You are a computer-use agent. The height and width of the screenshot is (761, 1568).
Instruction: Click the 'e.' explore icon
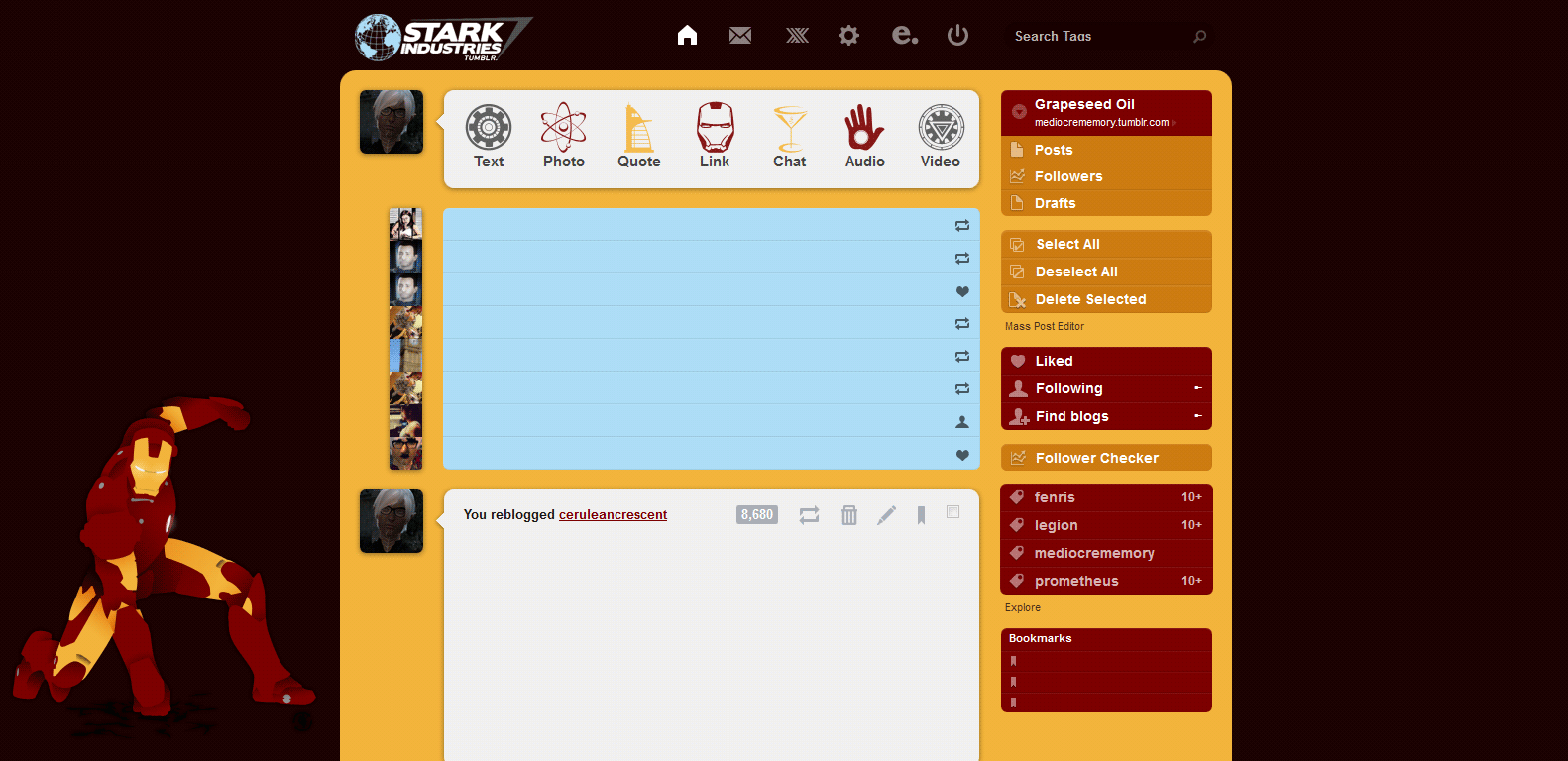(x=904, y=36)
